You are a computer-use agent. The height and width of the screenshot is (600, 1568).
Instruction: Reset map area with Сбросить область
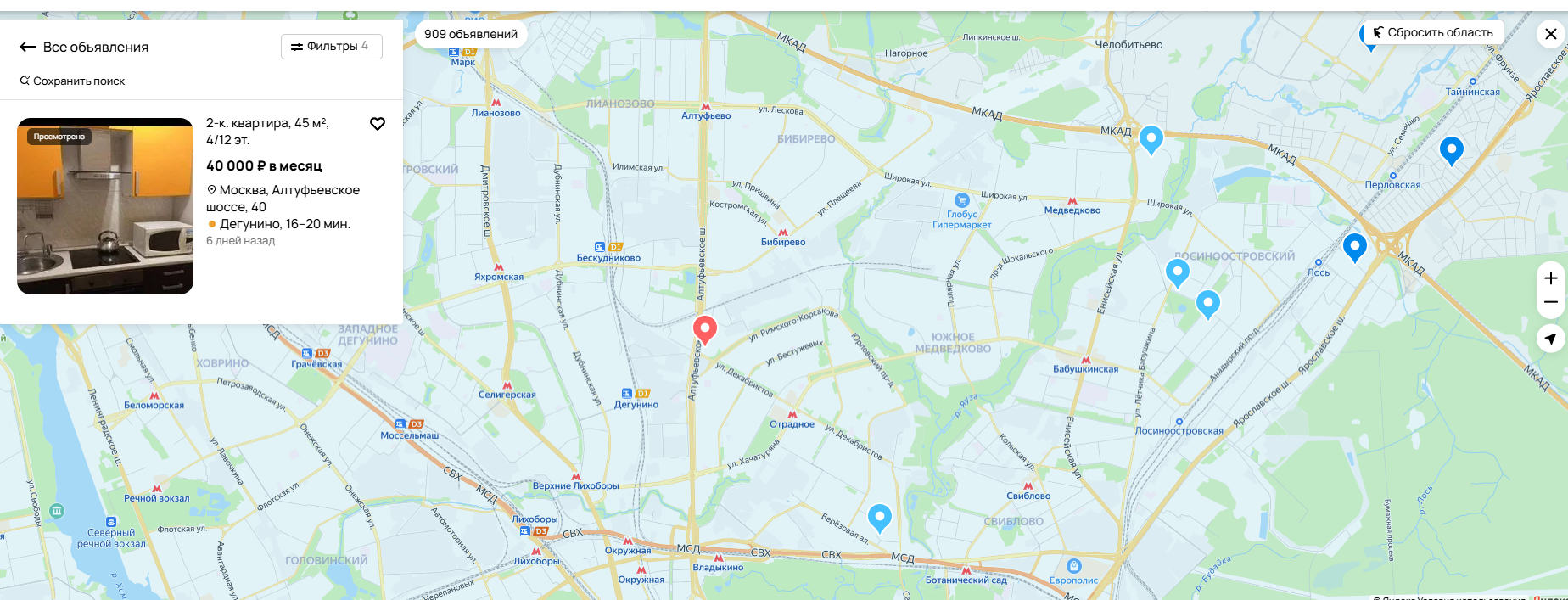1434,33
